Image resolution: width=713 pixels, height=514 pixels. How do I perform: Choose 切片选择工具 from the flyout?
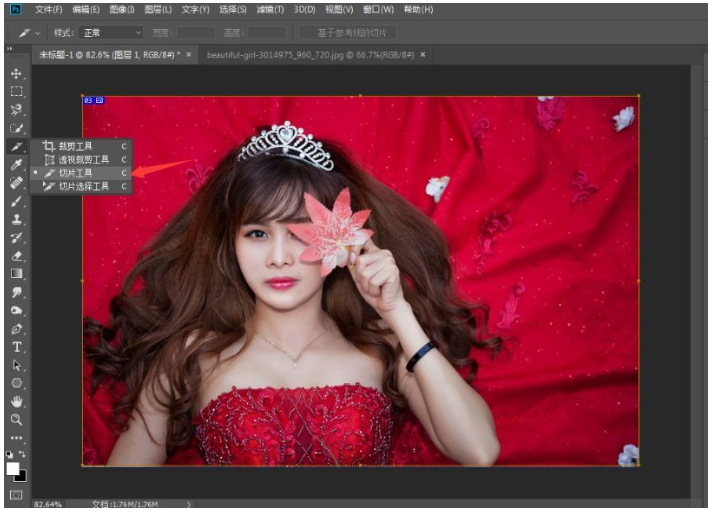click(84, 186)
